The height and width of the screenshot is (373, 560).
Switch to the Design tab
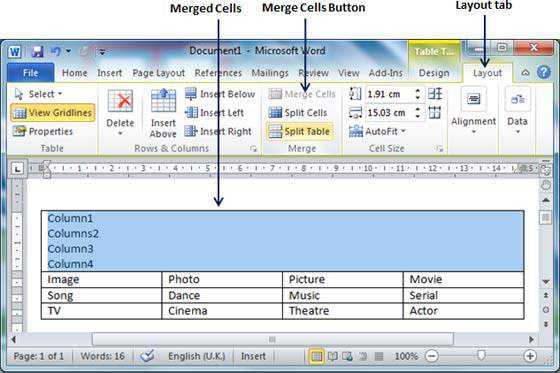(434, 73)
